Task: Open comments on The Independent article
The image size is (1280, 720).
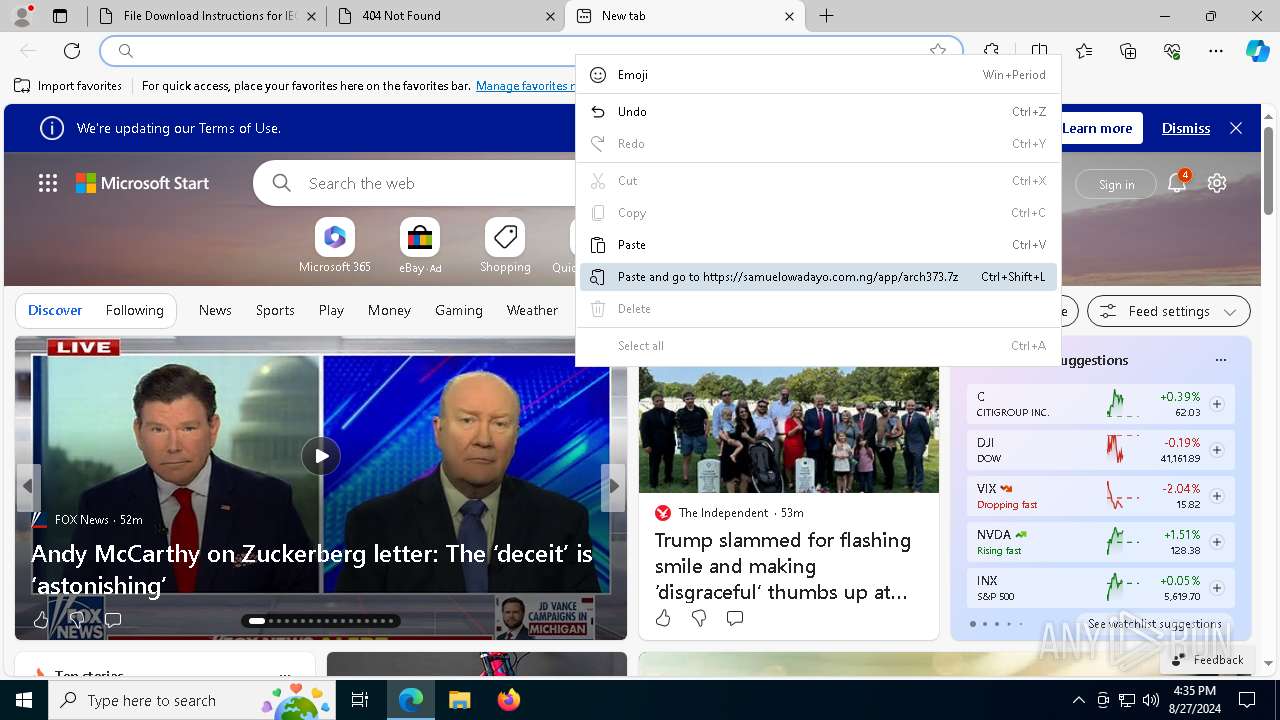Action: click(735, 618)
